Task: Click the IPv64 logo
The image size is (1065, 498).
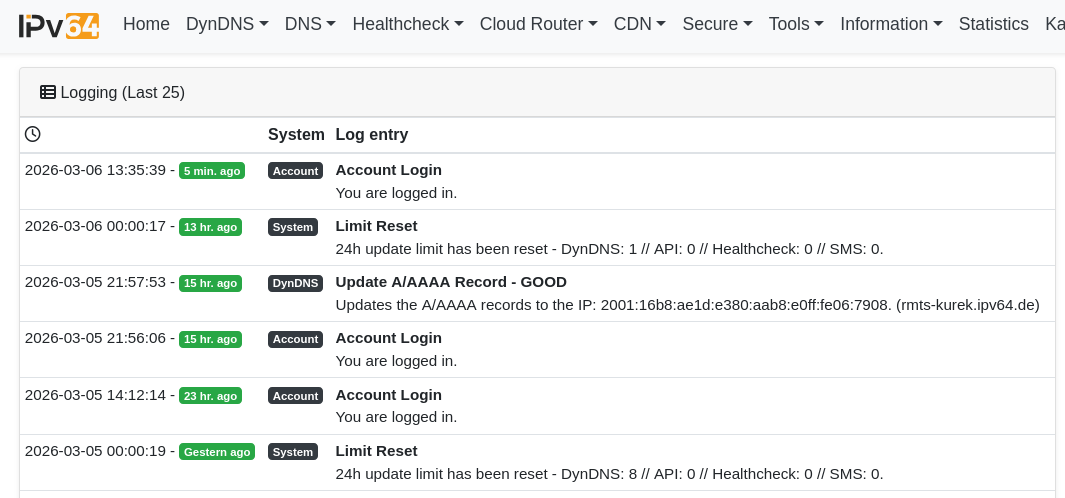Action: click(59, 25)
